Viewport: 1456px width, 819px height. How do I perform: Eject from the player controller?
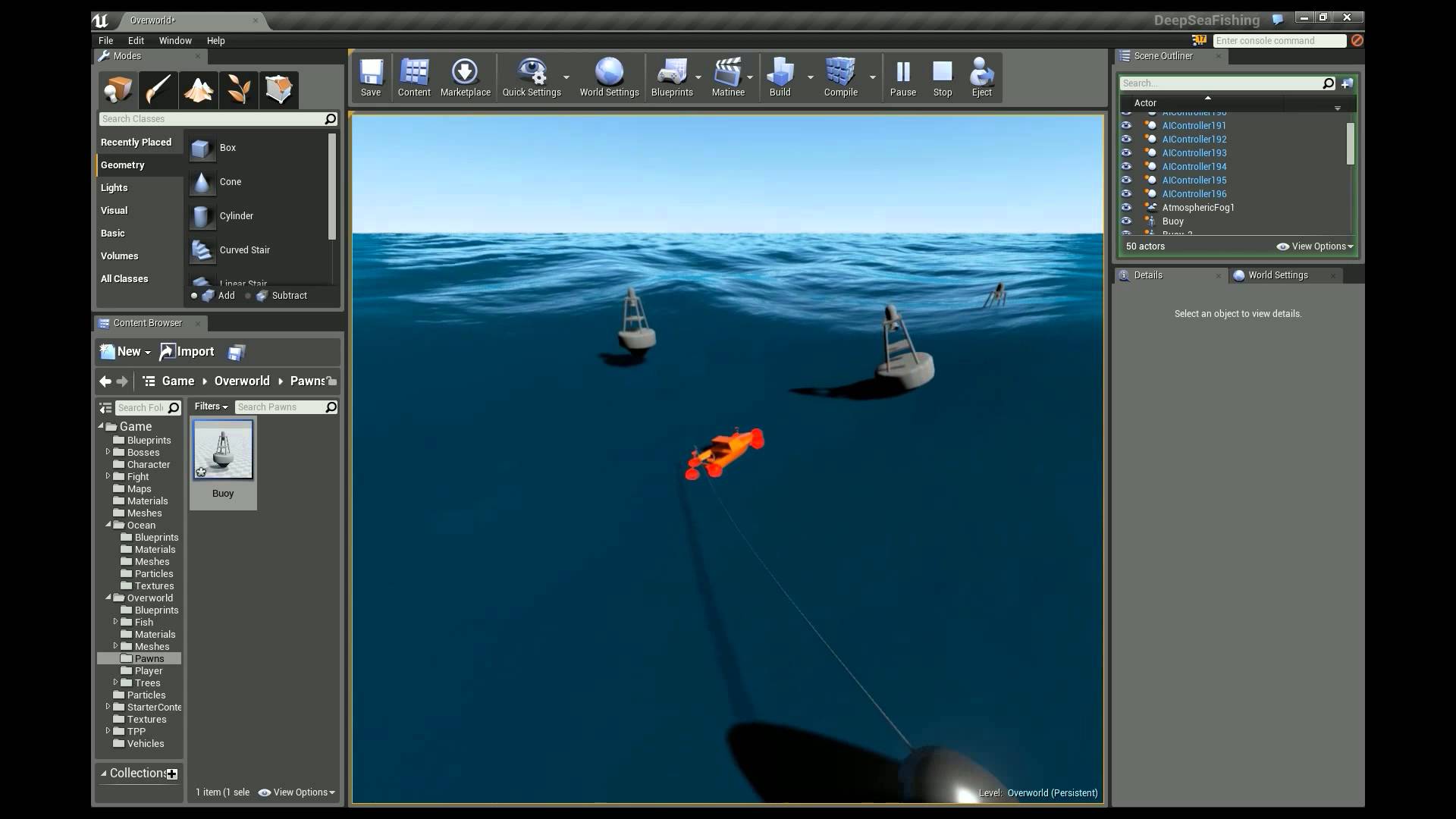(x=981, y=77)
